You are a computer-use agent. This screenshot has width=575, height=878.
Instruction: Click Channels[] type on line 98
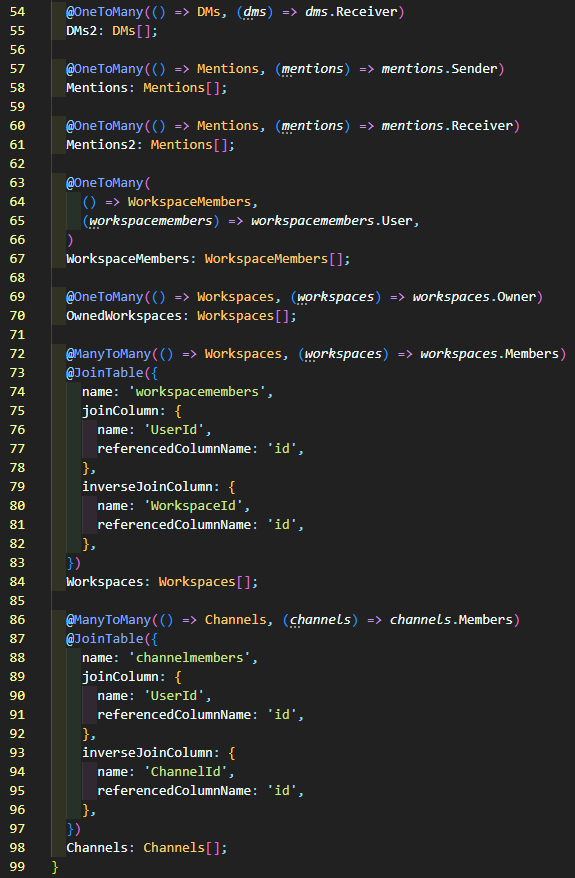pos(181,848)
